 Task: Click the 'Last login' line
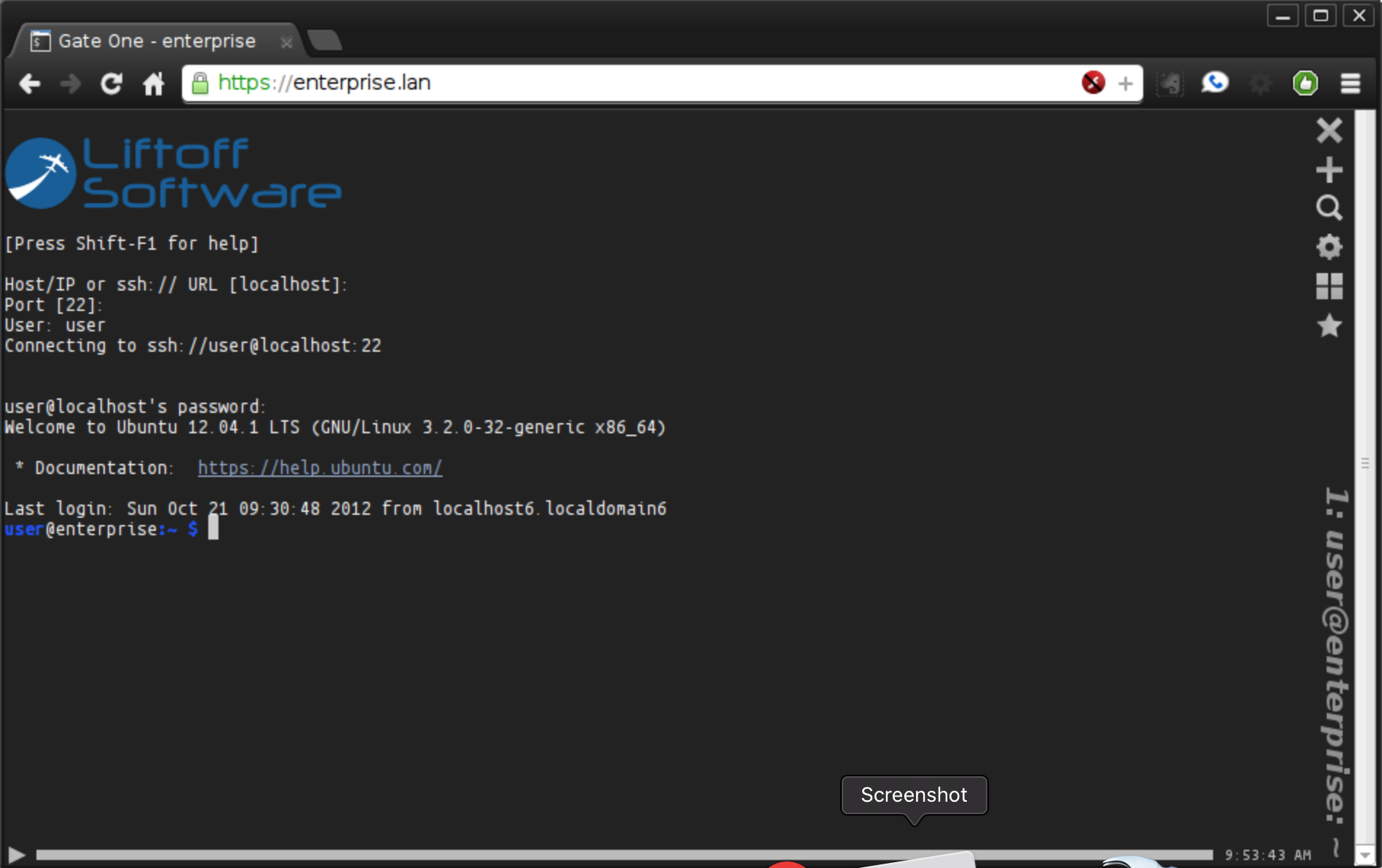[335, 509]
